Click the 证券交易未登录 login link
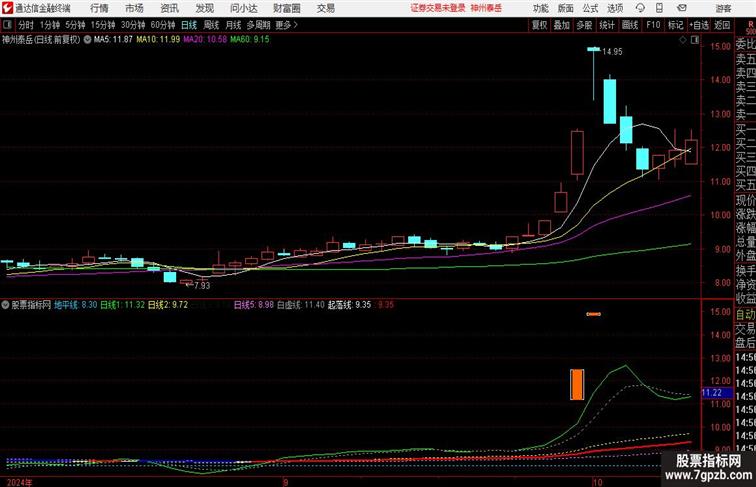Screen dimensions: 756x487 pos(438,8)
